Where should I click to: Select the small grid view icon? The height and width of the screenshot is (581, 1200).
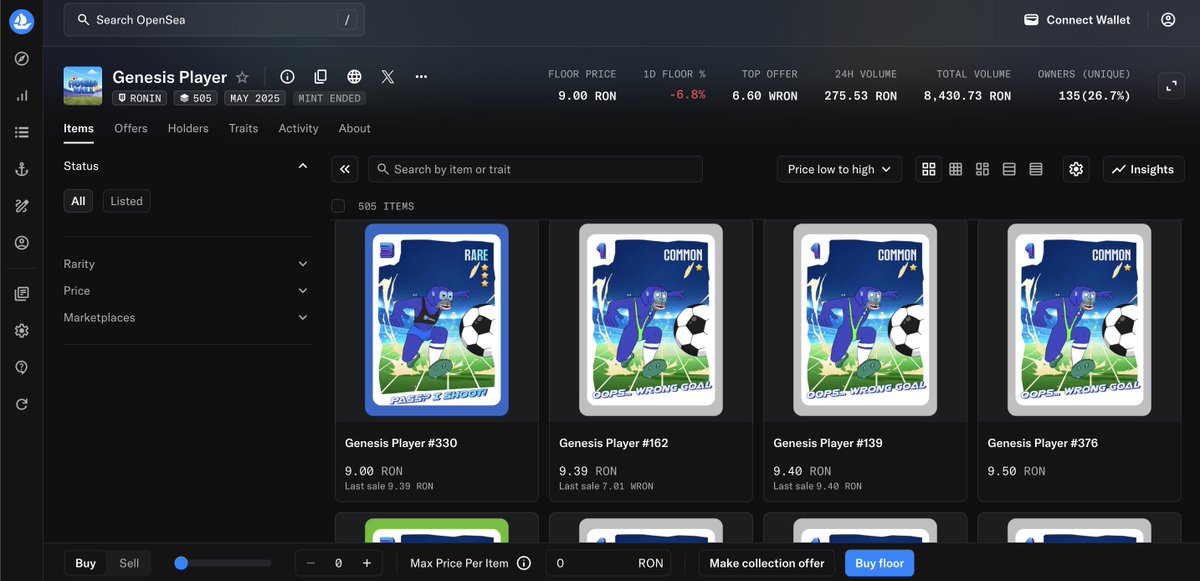[956, 170]
